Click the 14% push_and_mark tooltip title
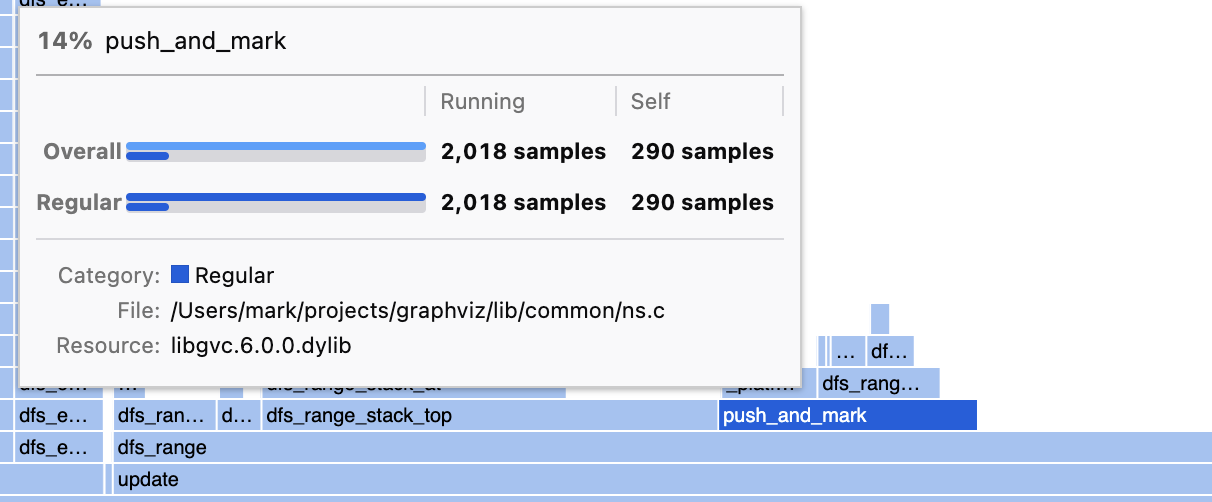The width and height of the screenshot is (1212, 502). point(162,41)
